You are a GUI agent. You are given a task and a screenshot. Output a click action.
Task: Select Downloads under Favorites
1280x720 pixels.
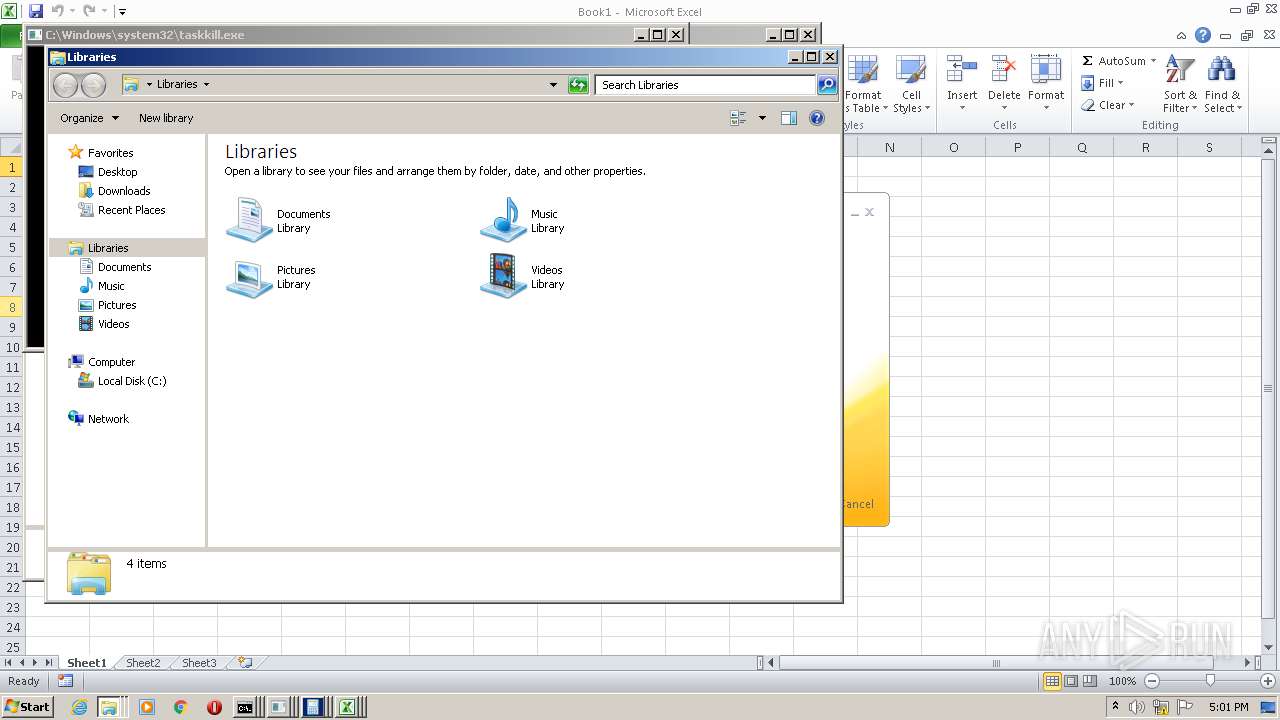pyautogui.click(x=115, y=191)
